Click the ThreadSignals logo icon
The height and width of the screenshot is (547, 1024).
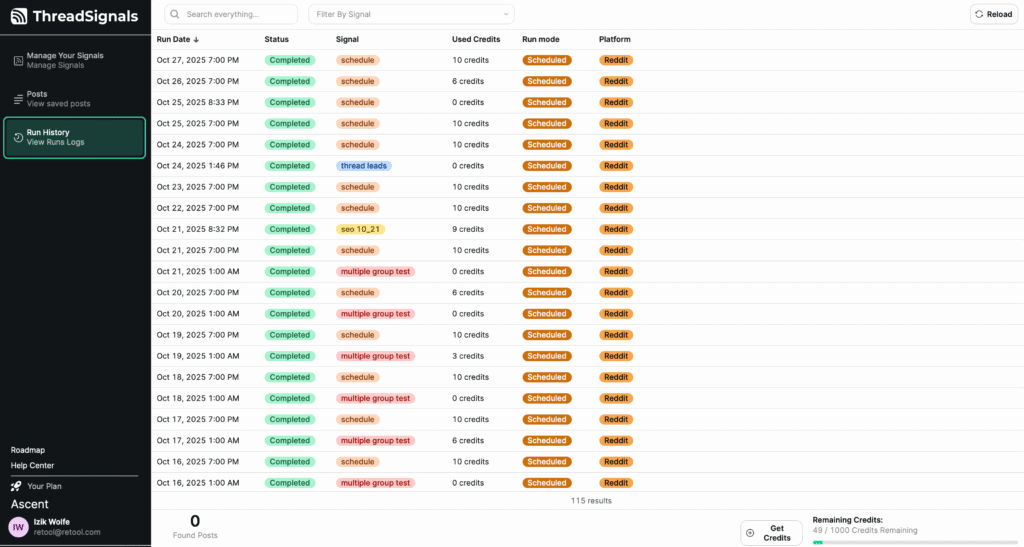pyautogui.click(x=19, y=16)
